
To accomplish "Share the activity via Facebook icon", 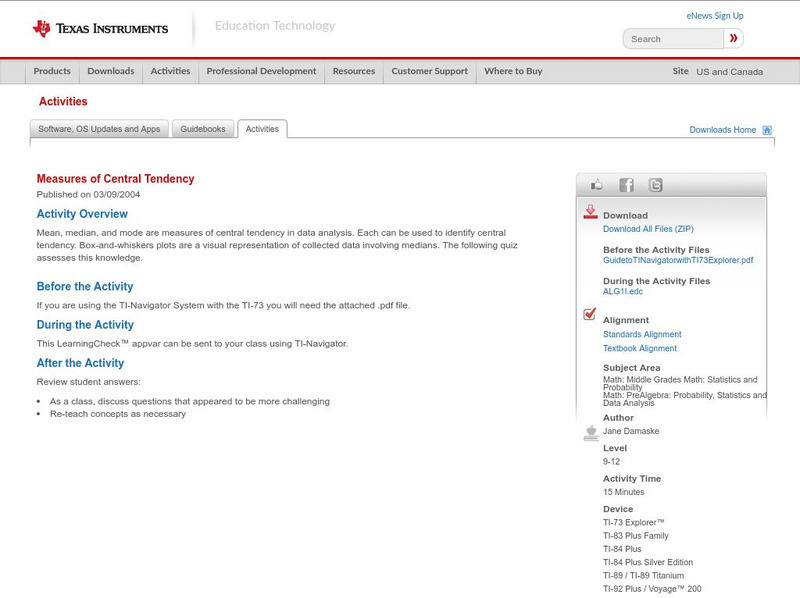I will (626, 185).
